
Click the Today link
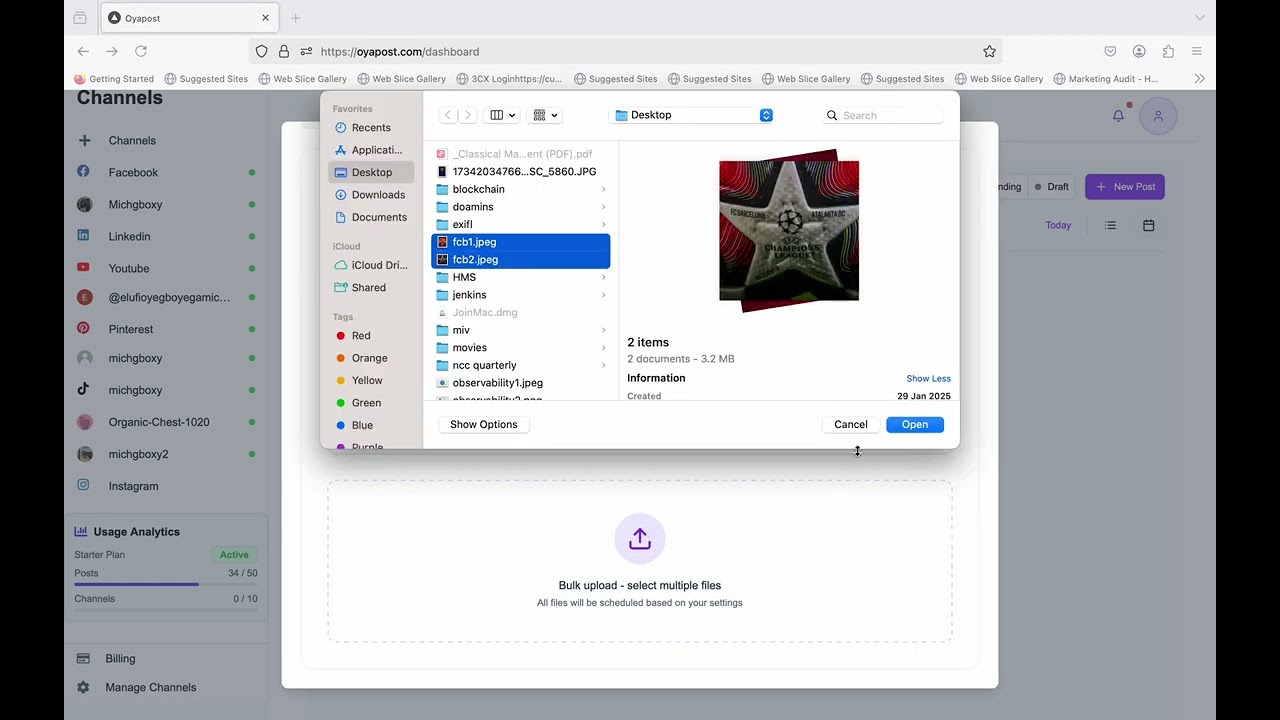[1058, 226]
